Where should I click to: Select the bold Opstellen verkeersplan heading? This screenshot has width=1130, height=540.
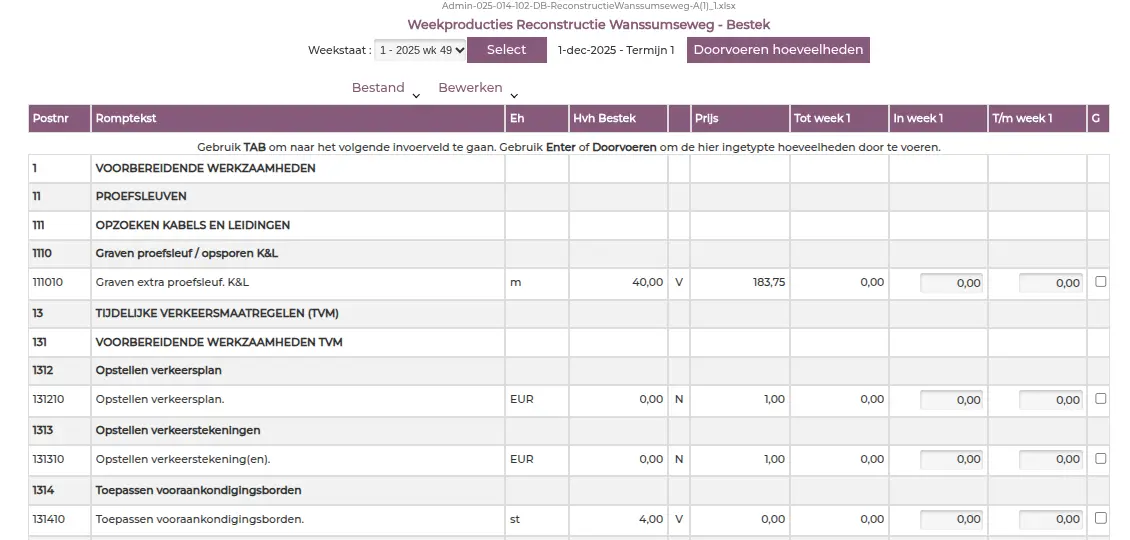click(x=159, y=371)
